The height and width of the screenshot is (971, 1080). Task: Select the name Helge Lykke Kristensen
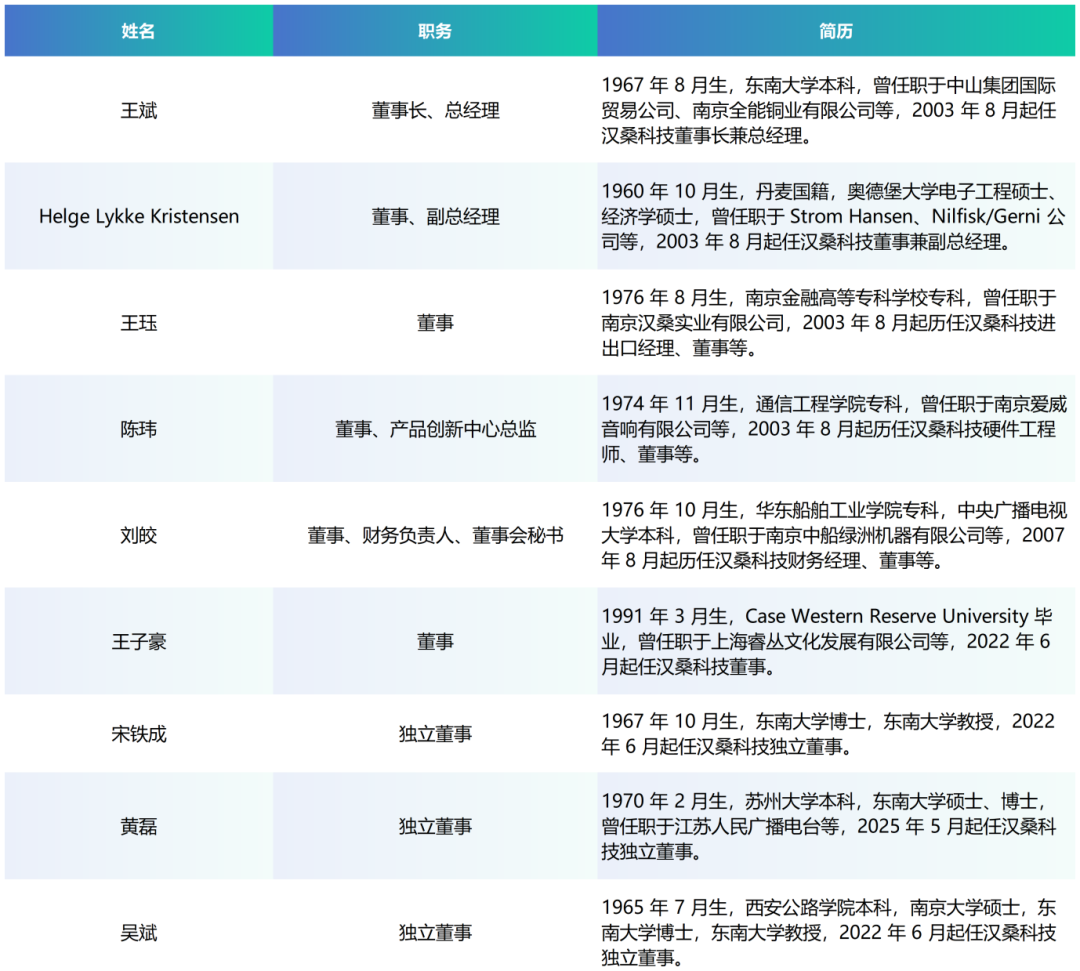pyautogui.click(x=138, y=216)
